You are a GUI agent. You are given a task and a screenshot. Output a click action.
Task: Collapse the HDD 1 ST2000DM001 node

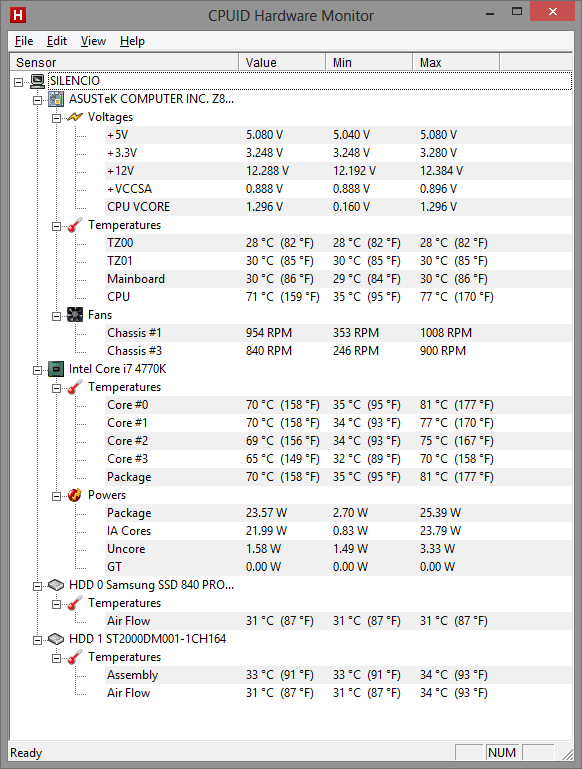[37, 641]
